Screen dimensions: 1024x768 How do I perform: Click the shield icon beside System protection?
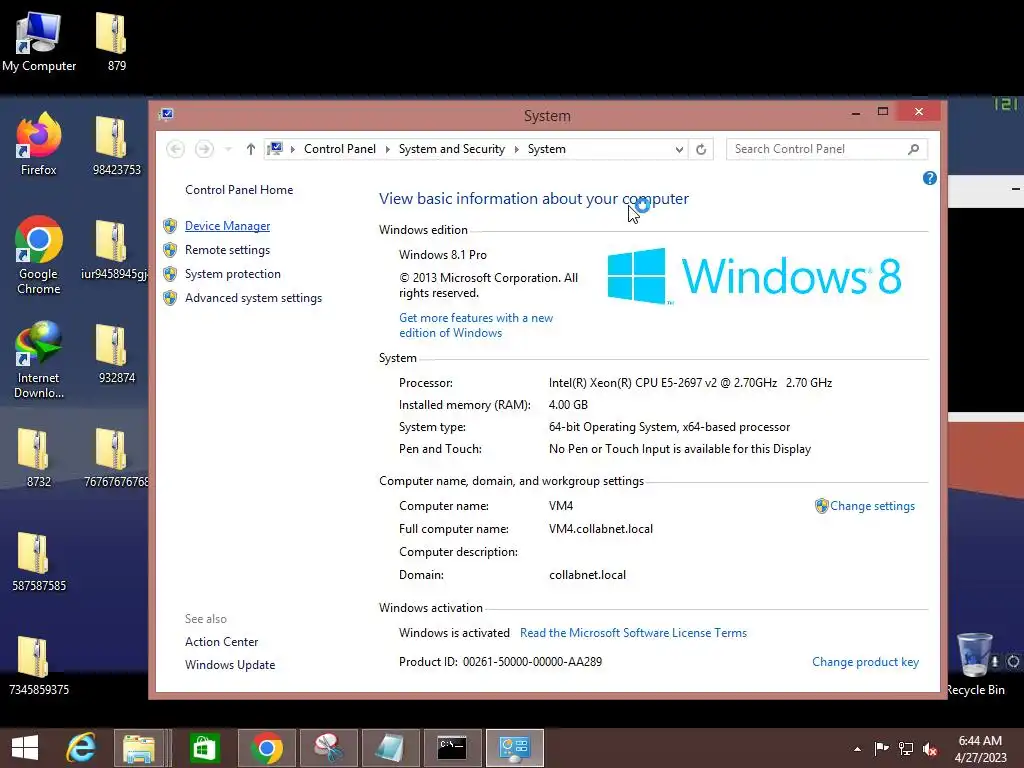point(170,274)
